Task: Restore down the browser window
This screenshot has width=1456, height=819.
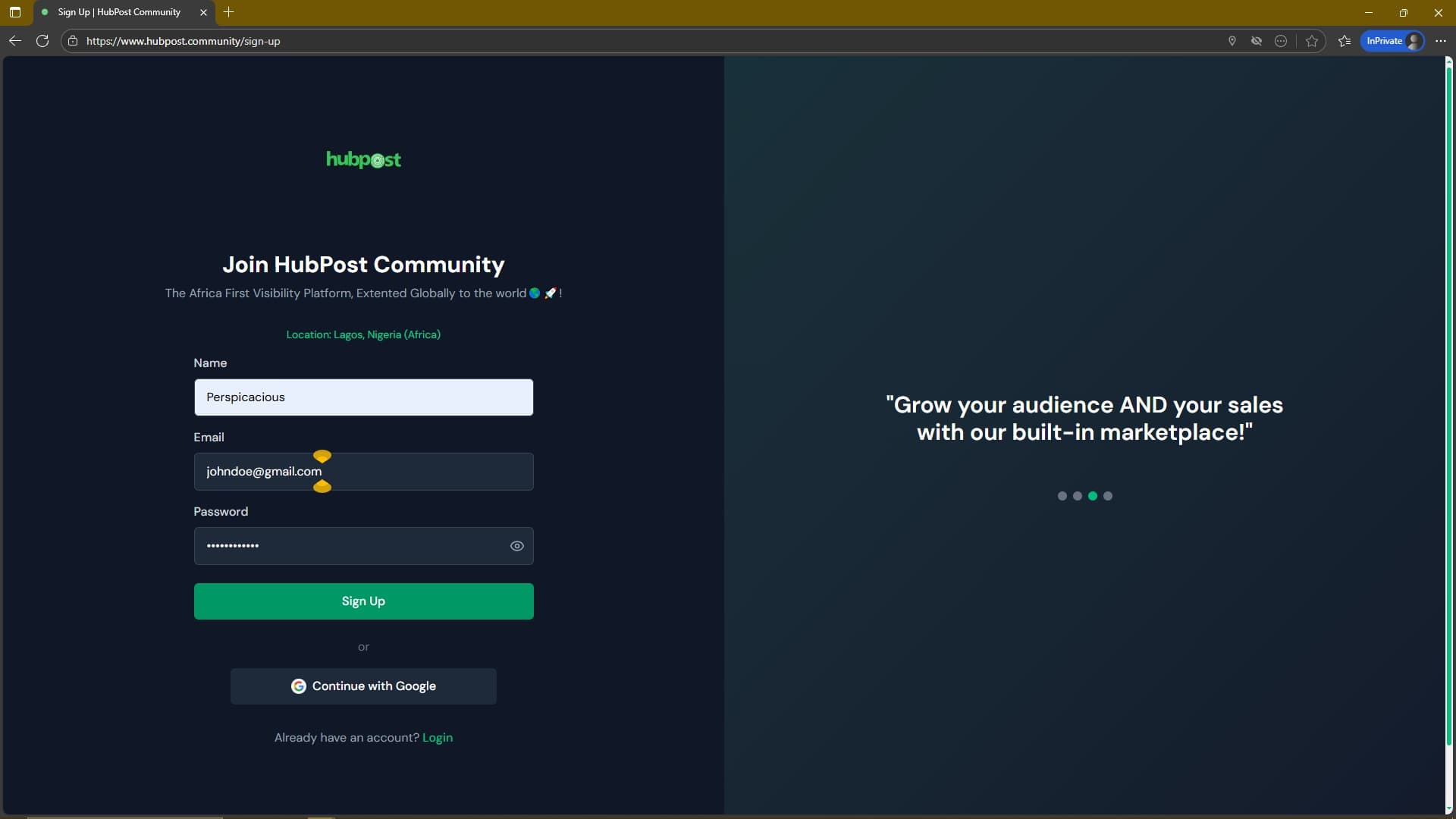Action: click(1404, 12)
